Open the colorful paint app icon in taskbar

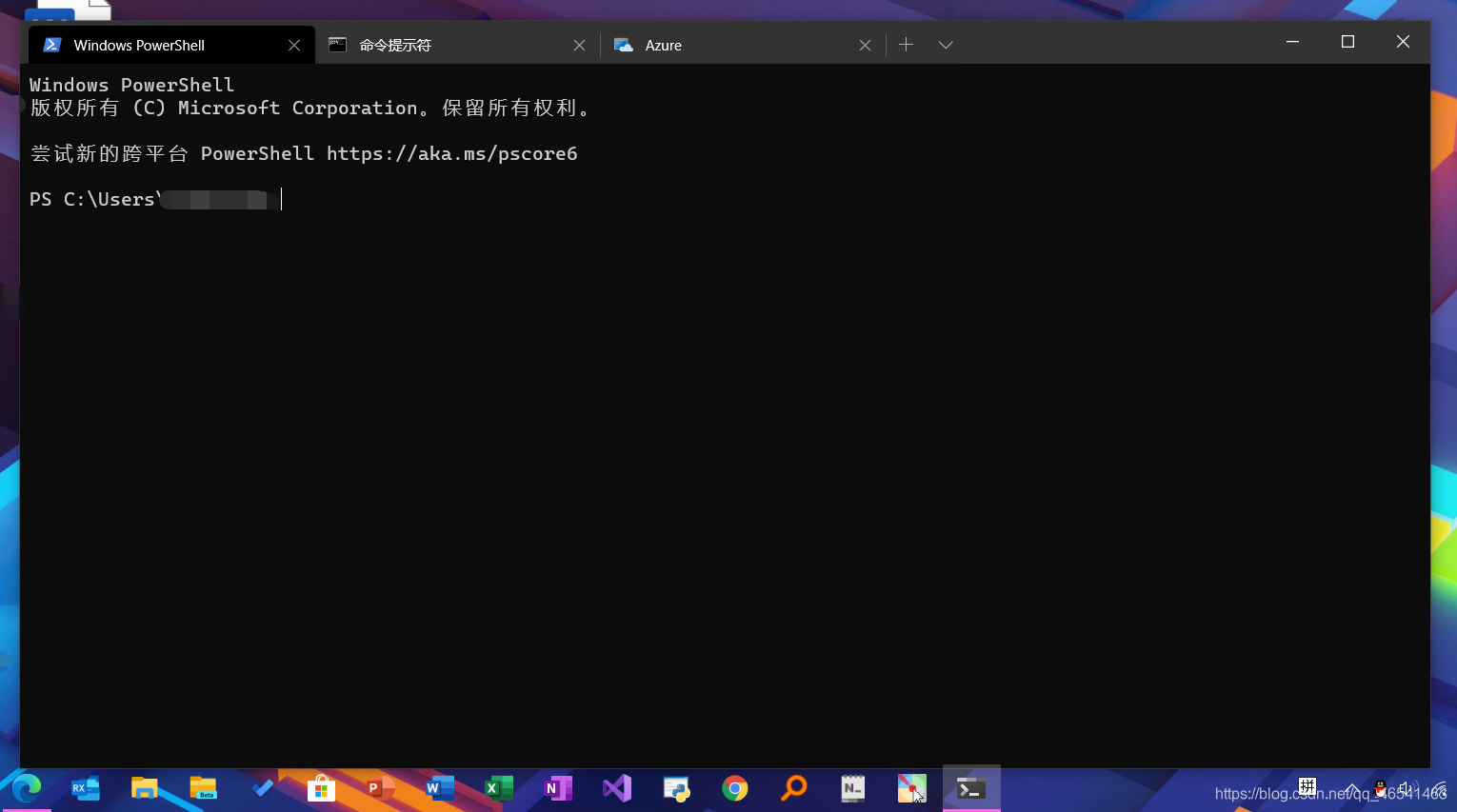[912, 788]
